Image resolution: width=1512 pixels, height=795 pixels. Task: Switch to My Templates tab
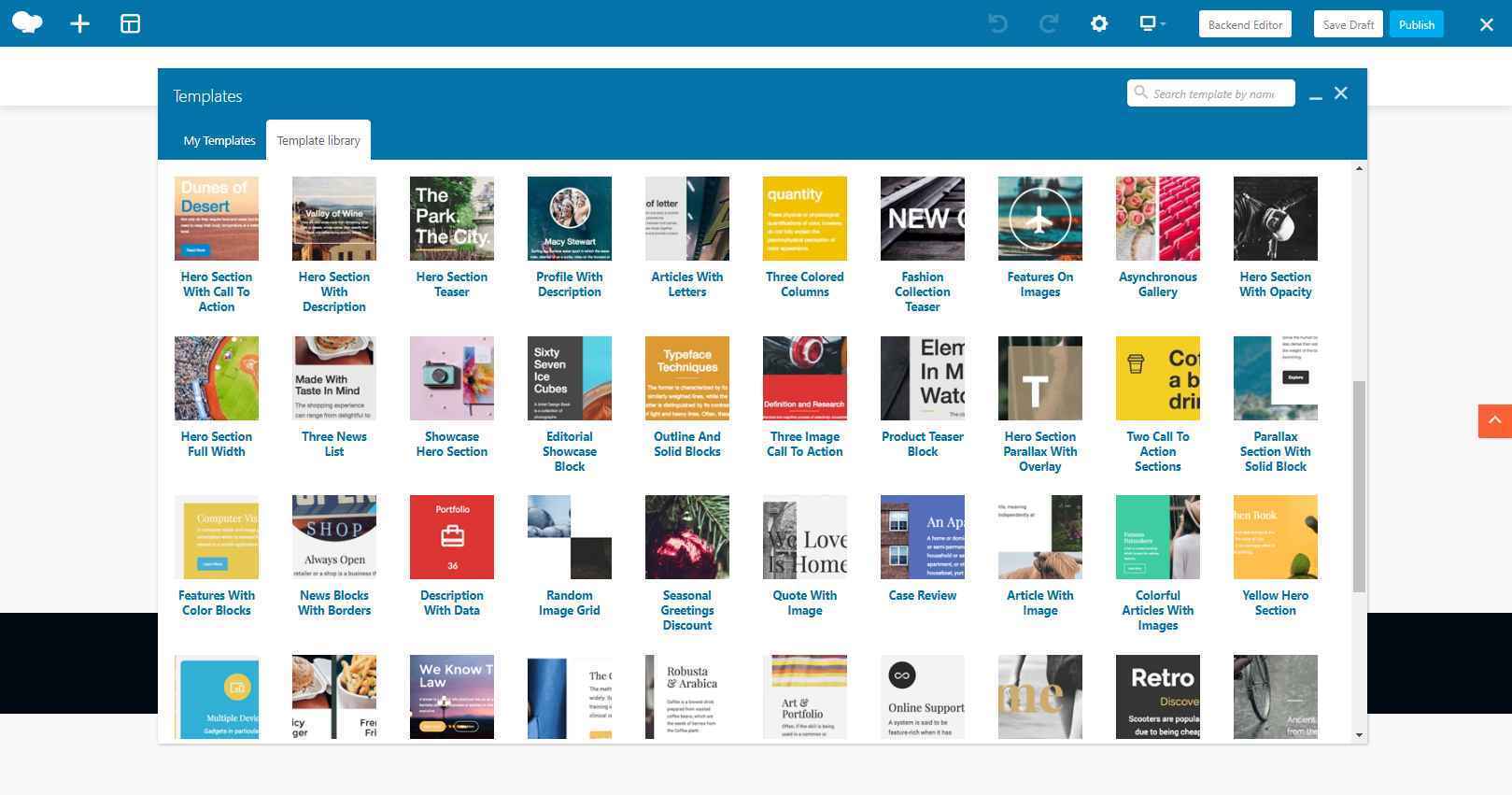pos(219,140)
